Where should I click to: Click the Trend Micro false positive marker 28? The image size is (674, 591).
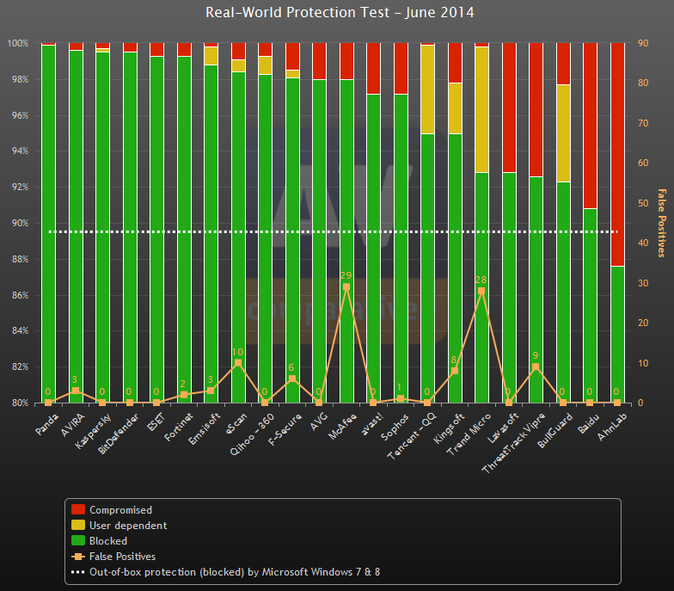[481, 291]
